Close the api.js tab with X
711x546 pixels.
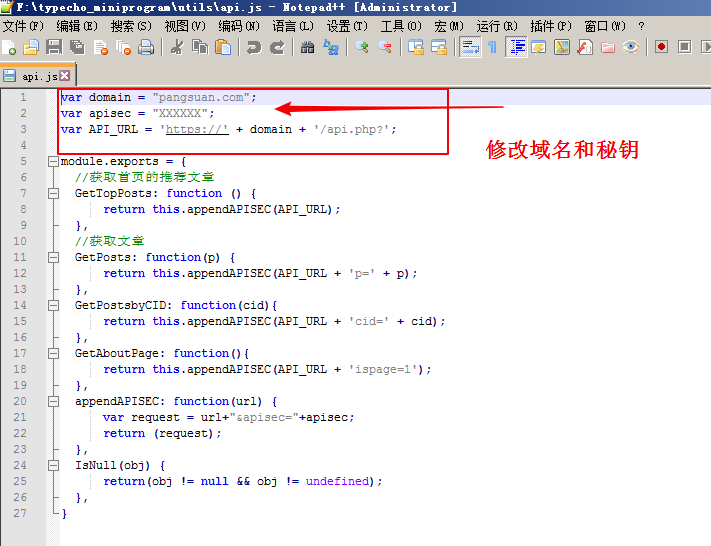click(x=65, y=76)
